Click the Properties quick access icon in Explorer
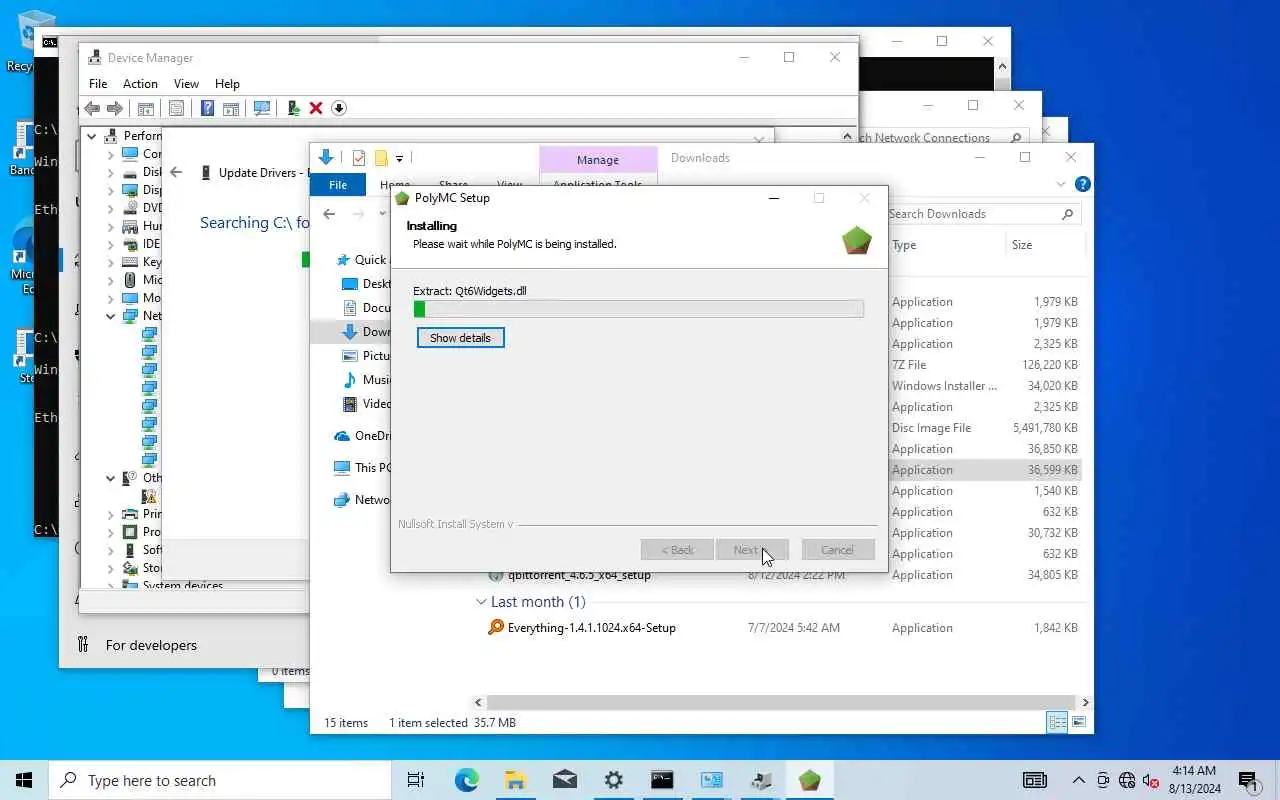 [358, 158]
